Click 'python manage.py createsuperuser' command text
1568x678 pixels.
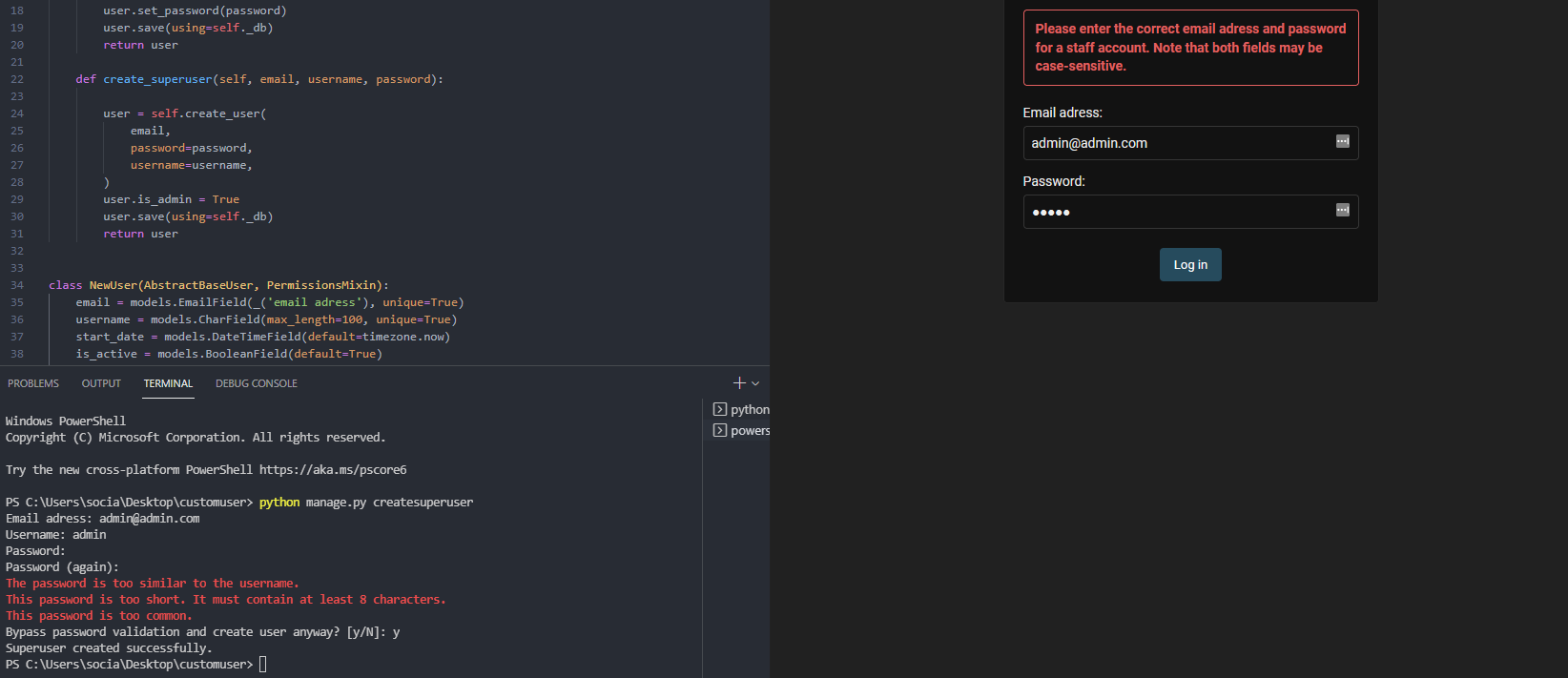coord(366,503)
